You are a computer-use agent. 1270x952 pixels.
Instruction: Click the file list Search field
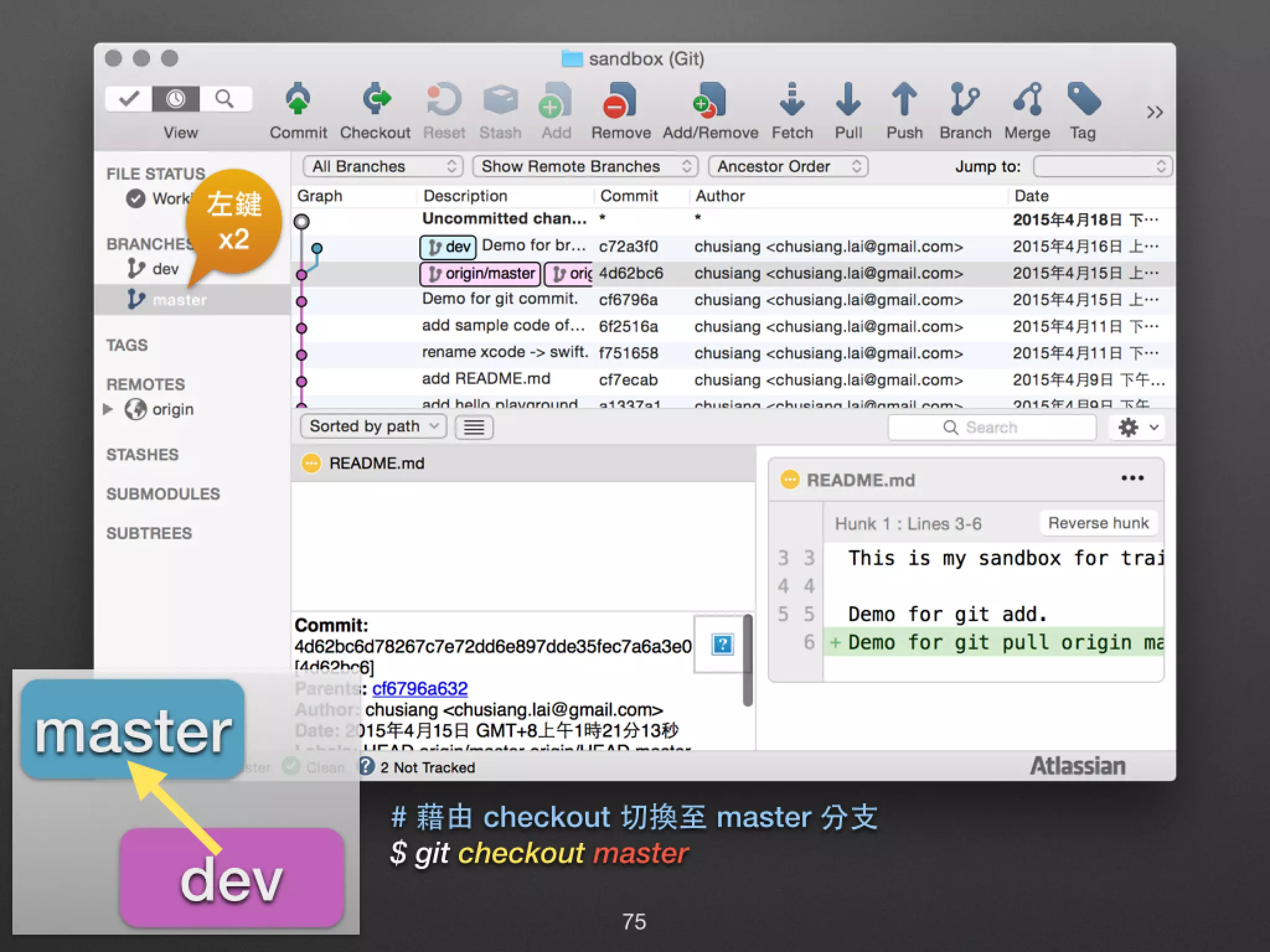pos(991,427)
